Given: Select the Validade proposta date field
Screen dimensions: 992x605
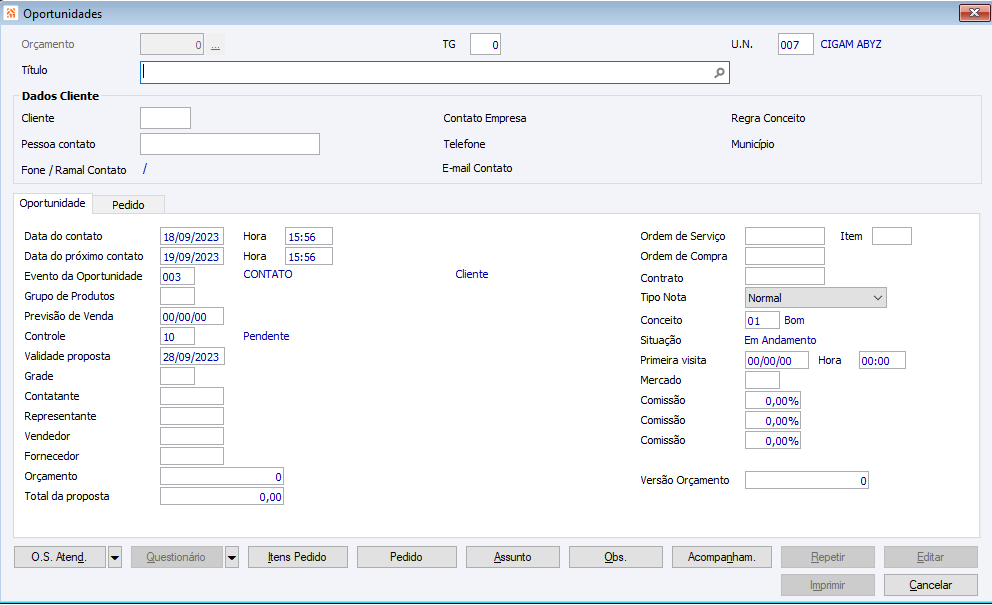Looking at the screenshot, I should pyautogui.click(x=192, y=357).
